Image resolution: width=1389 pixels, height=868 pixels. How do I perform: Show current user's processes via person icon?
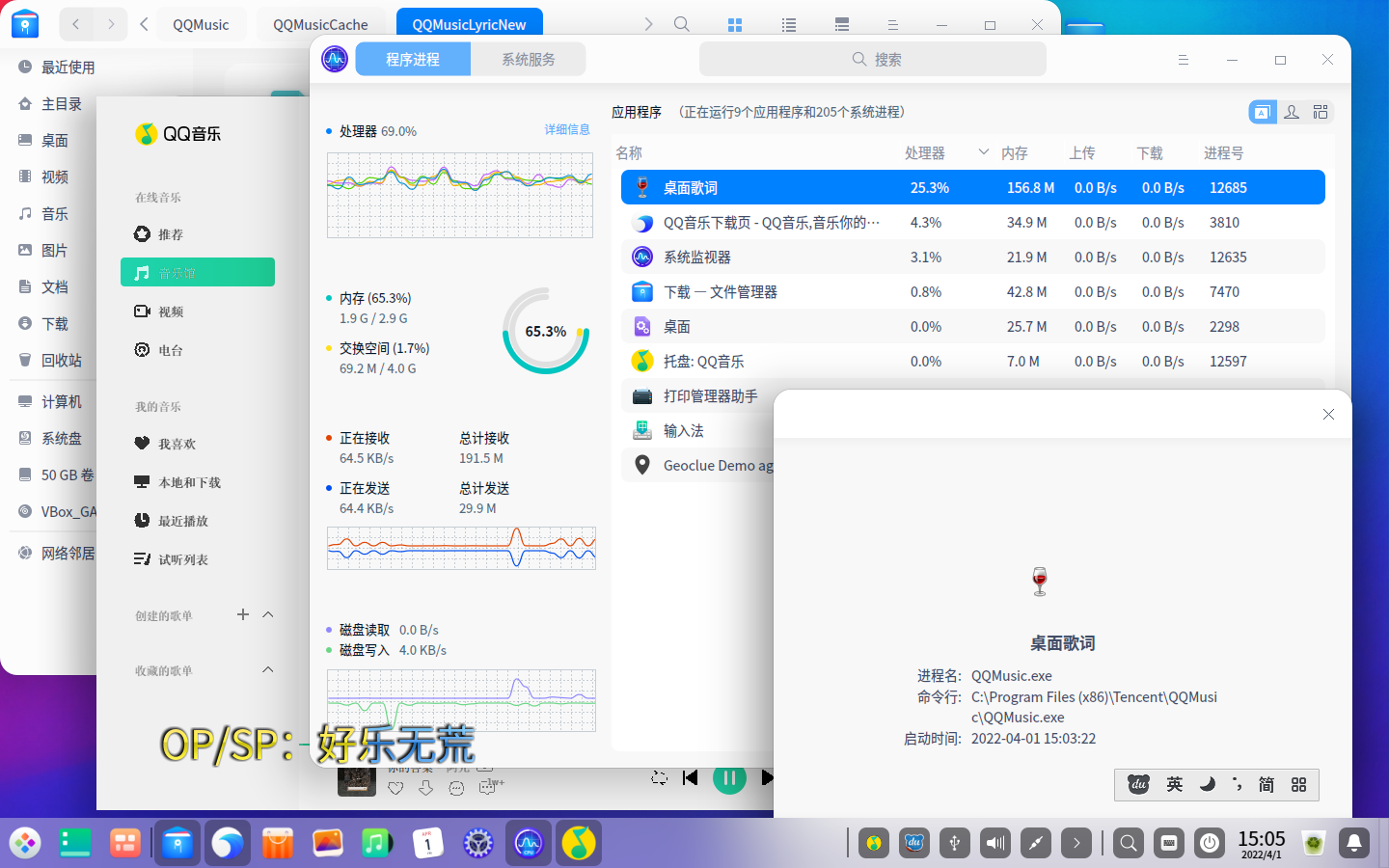[x=1292, y=112]
